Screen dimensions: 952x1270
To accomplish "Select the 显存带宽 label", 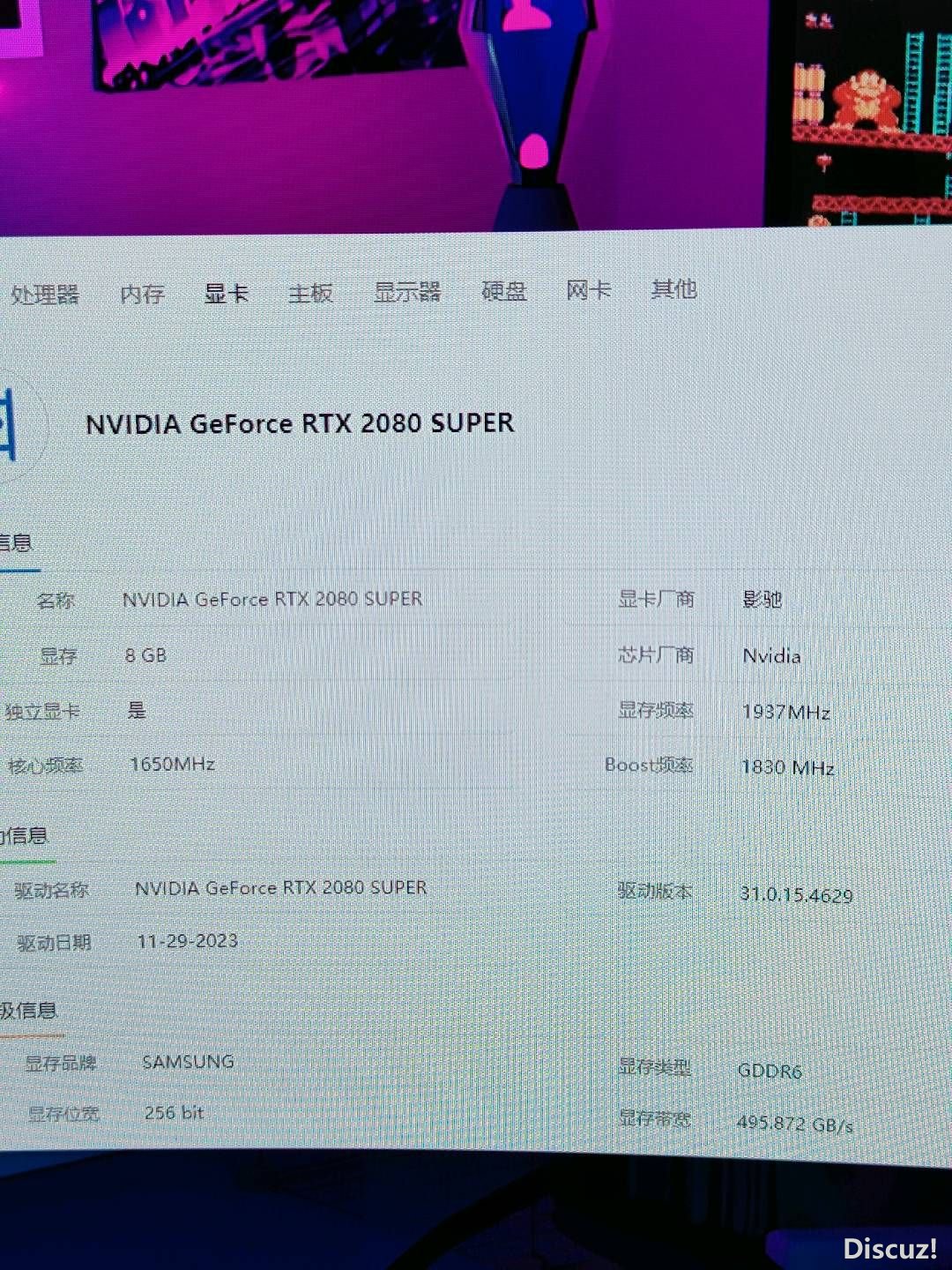I will (654, 1119).
